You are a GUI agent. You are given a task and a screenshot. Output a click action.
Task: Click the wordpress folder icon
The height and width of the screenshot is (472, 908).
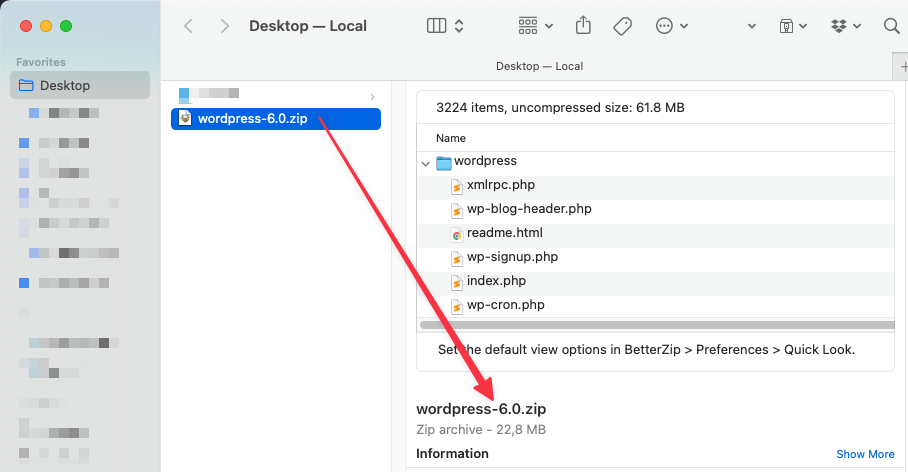point(444,163)
